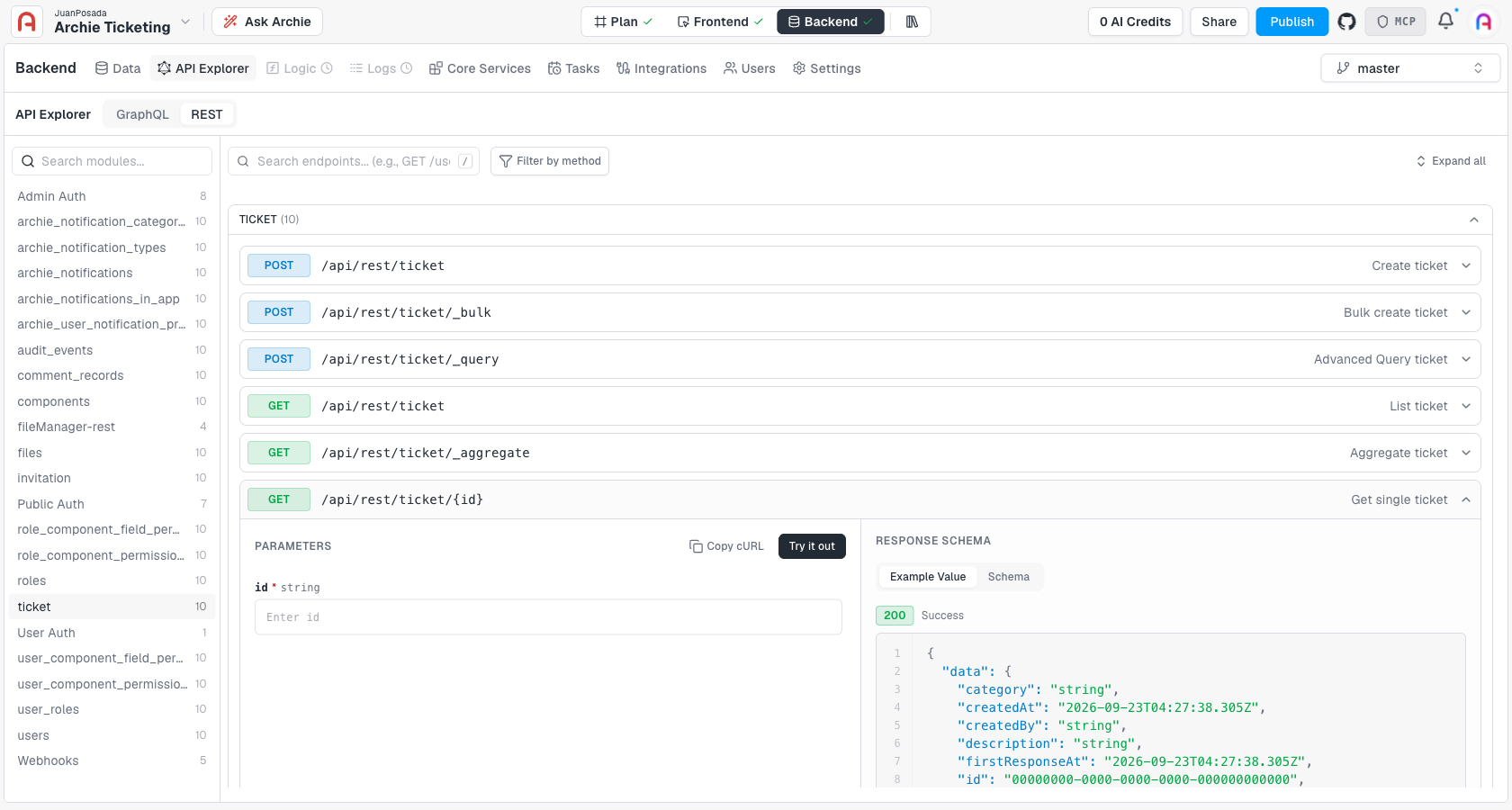Open Core Services tab
Viewport: 1512px width, 810px height.
tap(480, 68)
